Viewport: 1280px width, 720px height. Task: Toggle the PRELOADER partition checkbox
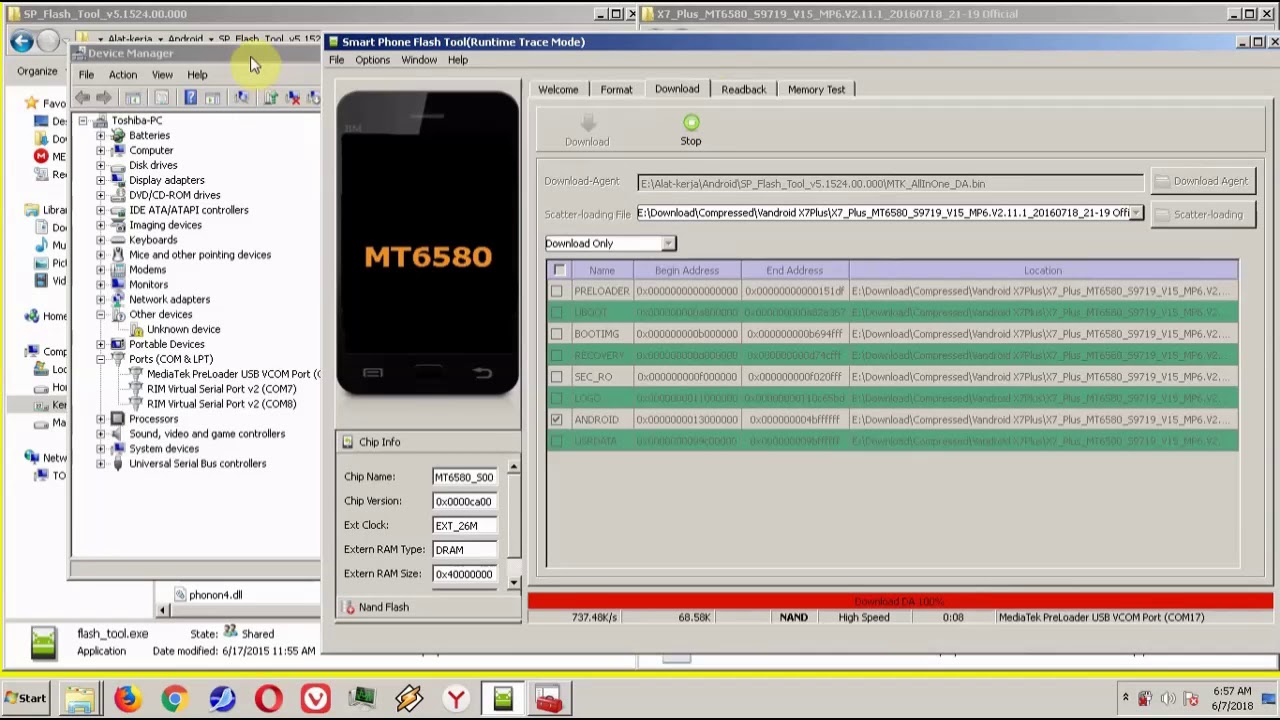click(x=556, y=291)
